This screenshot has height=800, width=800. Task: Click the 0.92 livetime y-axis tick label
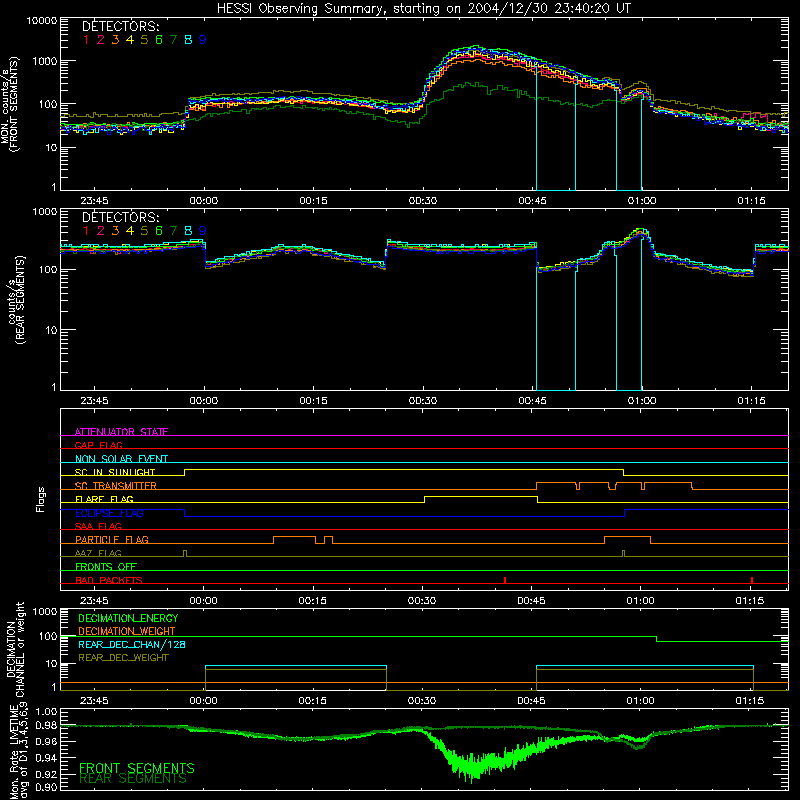[47, 775]
